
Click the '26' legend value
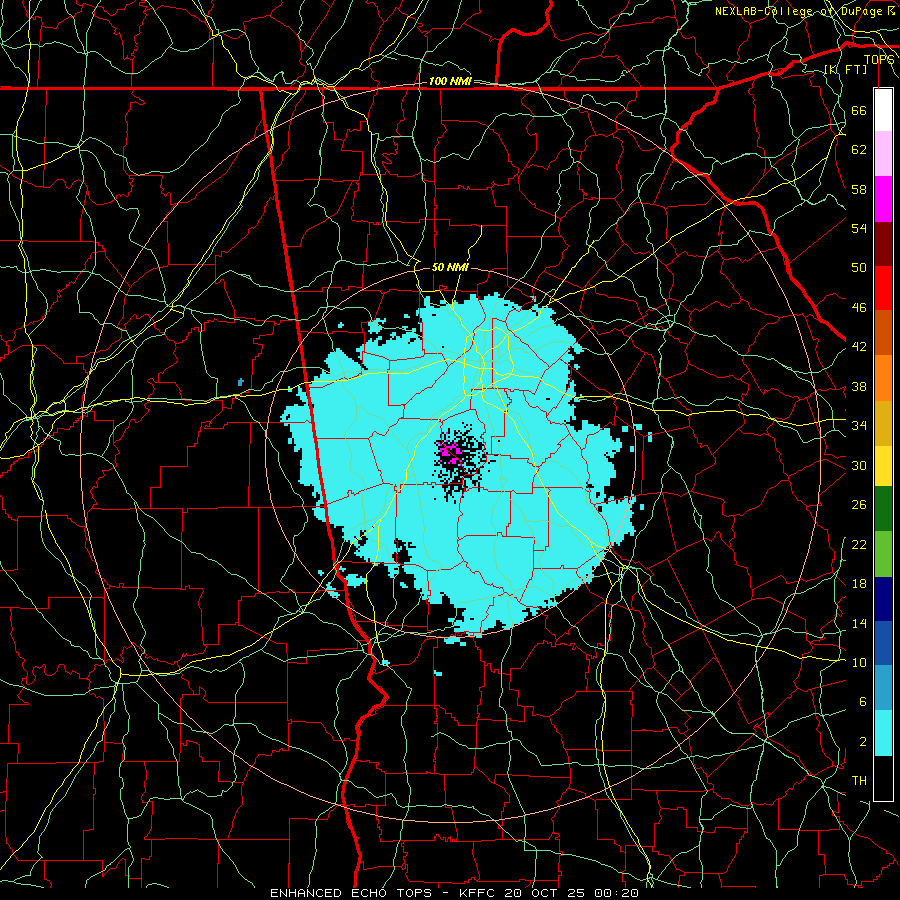point(859,505)
